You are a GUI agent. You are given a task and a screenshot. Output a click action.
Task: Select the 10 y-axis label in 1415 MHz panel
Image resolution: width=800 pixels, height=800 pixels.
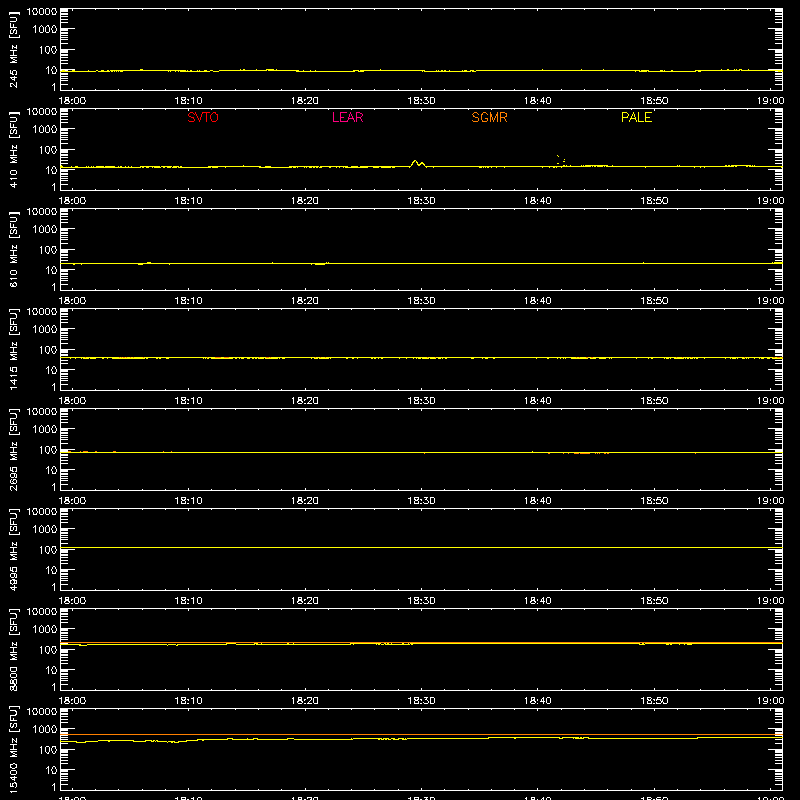[51, 370]
